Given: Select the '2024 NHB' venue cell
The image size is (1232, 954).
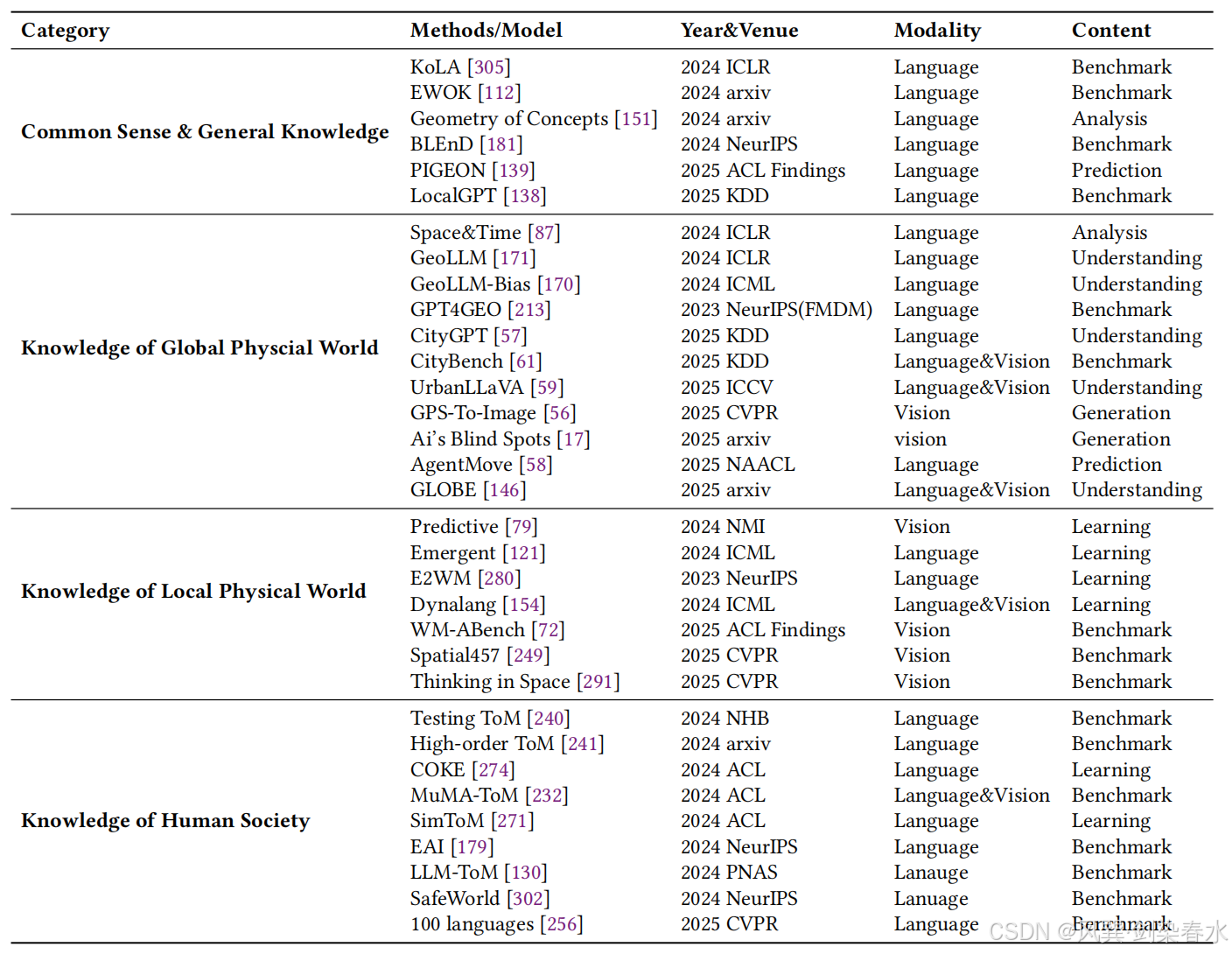Looking at the screenshot, I should [724, 719].
